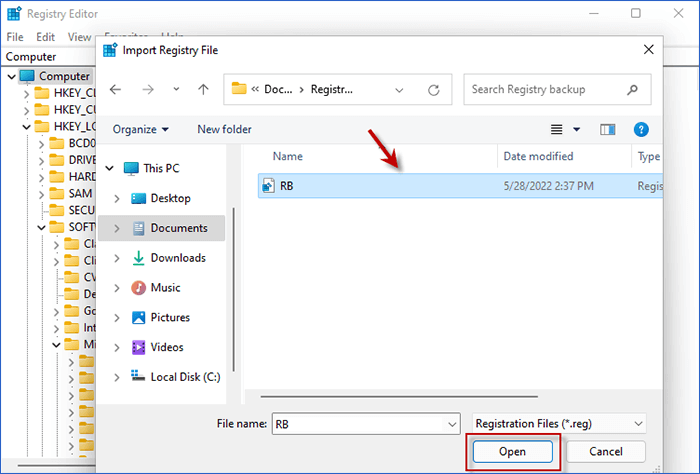Image resolution: width=700 pixels, height=474 pixels.
Task: Create a New folder
Action: (224, 129)
